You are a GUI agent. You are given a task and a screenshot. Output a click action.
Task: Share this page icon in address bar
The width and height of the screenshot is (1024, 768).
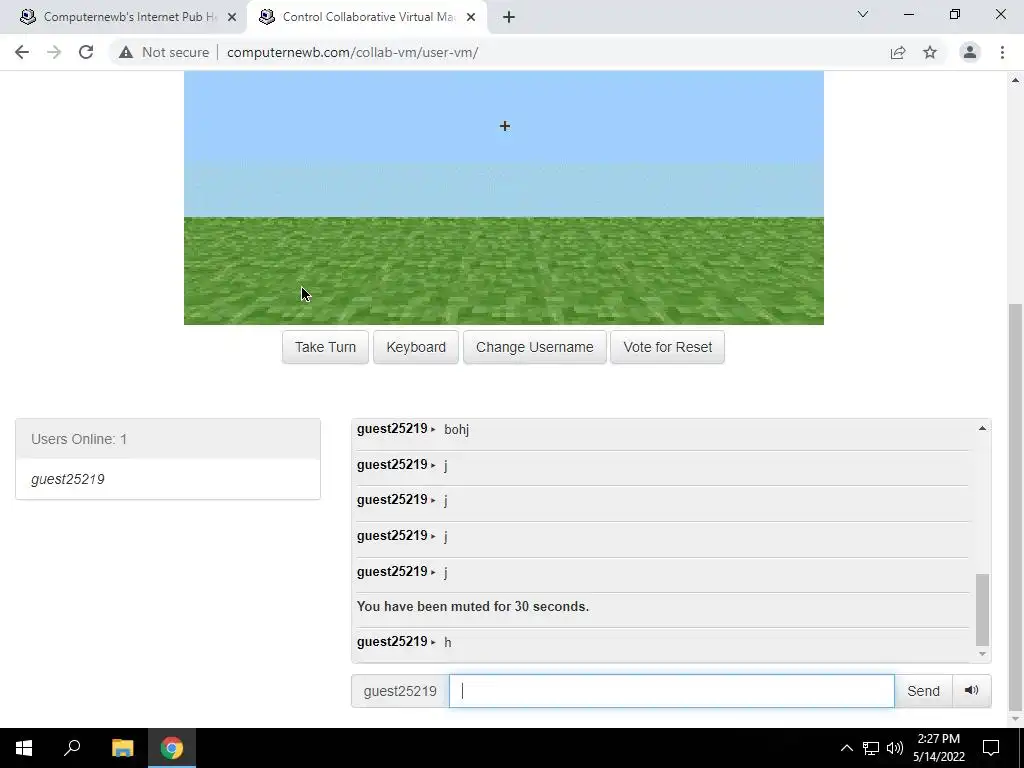(x=898, y=52)
